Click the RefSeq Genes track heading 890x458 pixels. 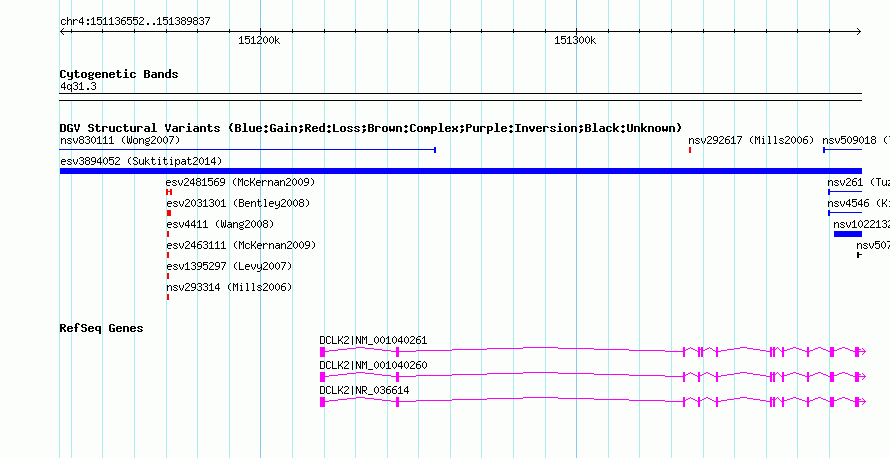(102, 328)
